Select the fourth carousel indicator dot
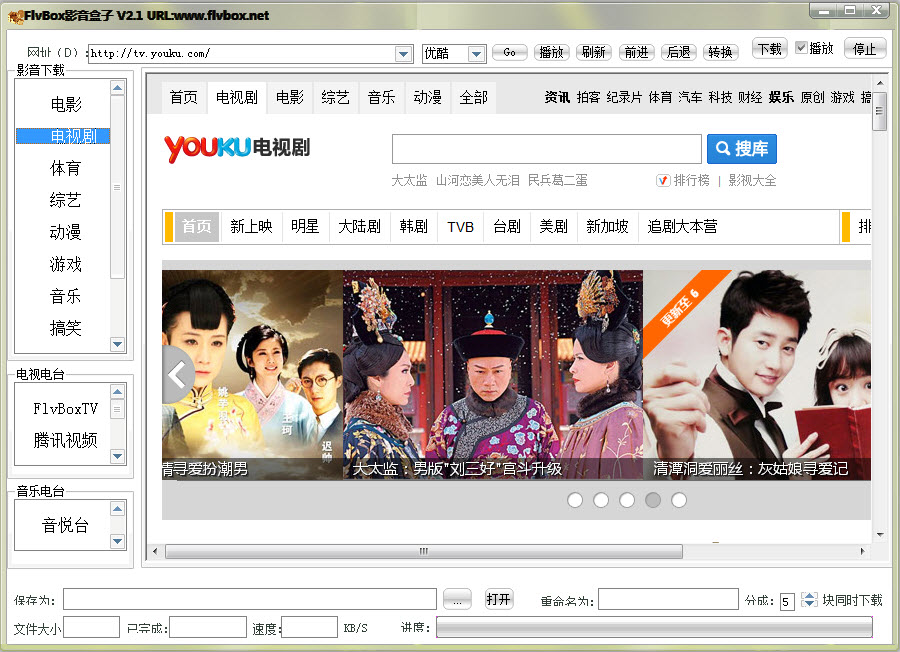 [x=653, y=500]
